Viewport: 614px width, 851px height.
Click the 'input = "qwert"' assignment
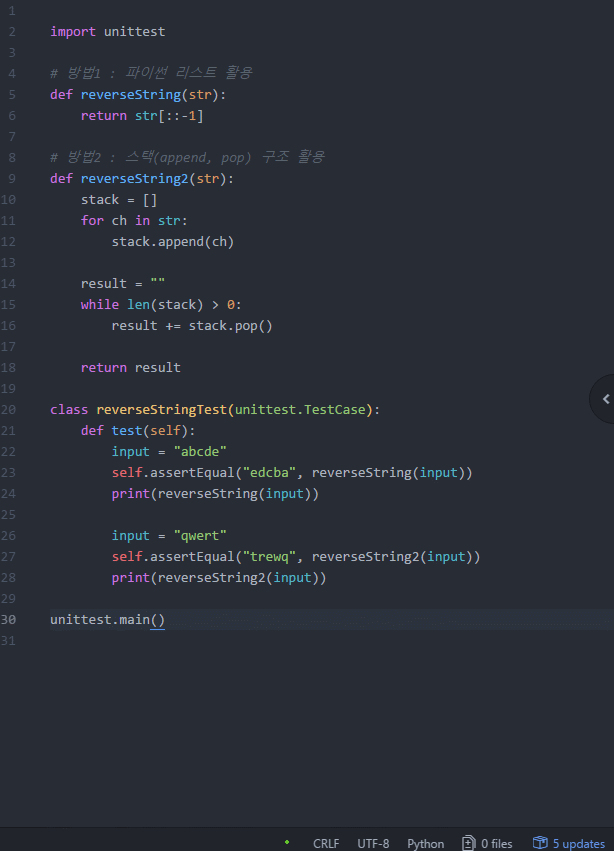[169, 536]
